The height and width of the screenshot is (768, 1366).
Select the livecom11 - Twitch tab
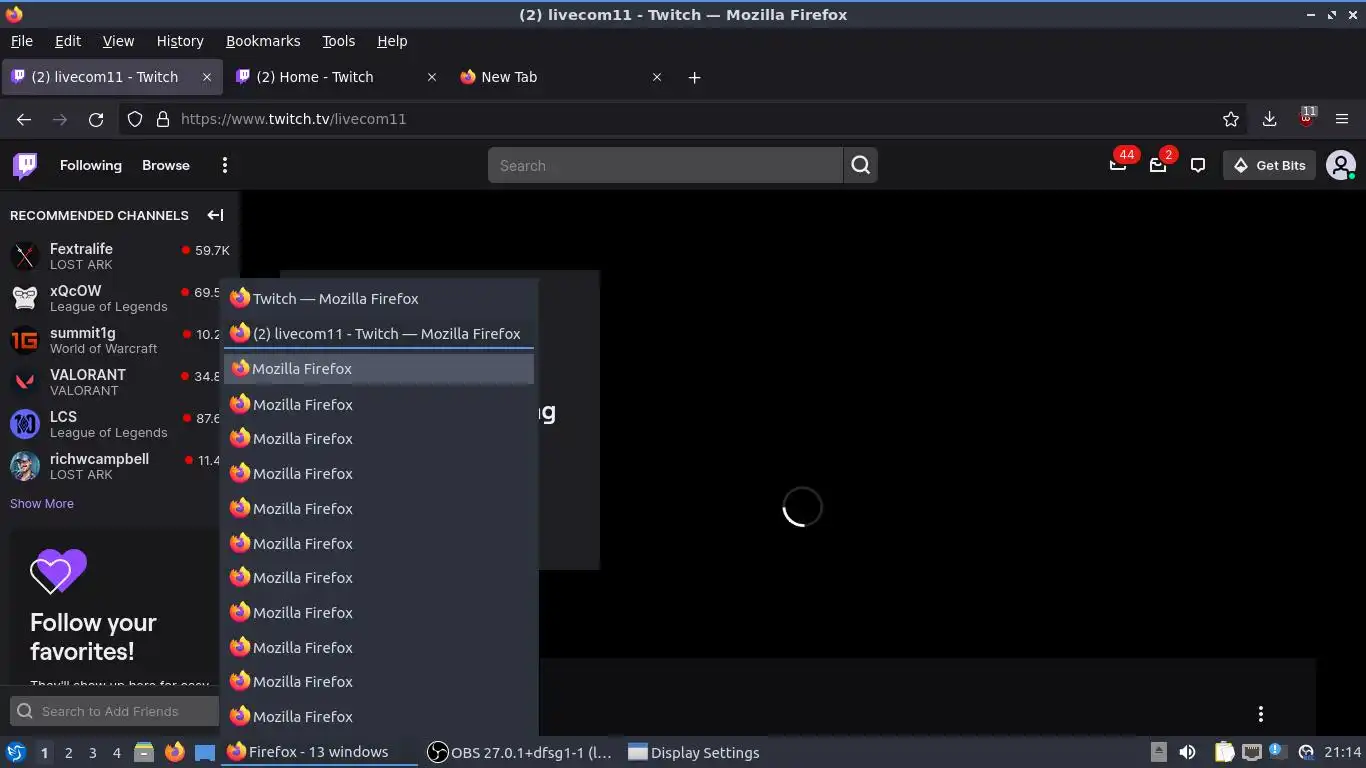pos(112,77)
